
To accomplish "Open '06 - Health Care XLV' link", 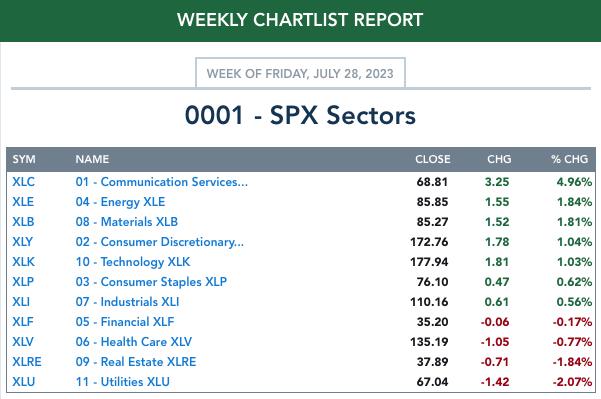I will pyautogui.click(x=134, y=342).
